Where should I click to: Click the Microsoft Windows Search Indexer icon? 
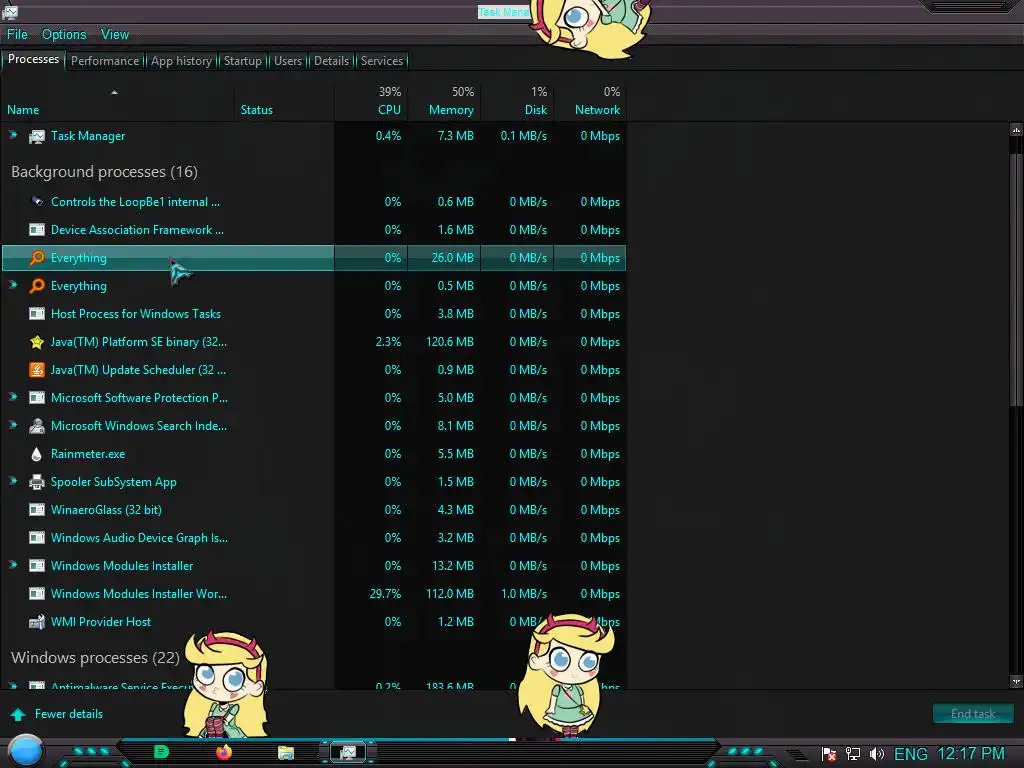[x=37, y=426]
